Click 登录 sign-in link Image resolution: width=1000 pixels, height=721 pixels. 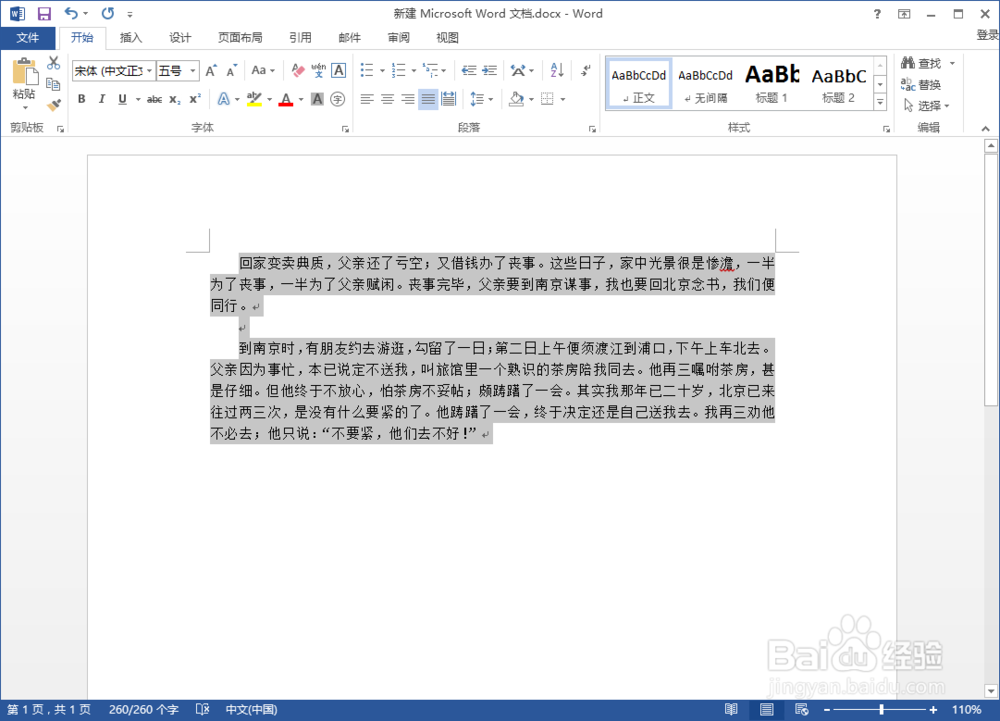point(987,35)
